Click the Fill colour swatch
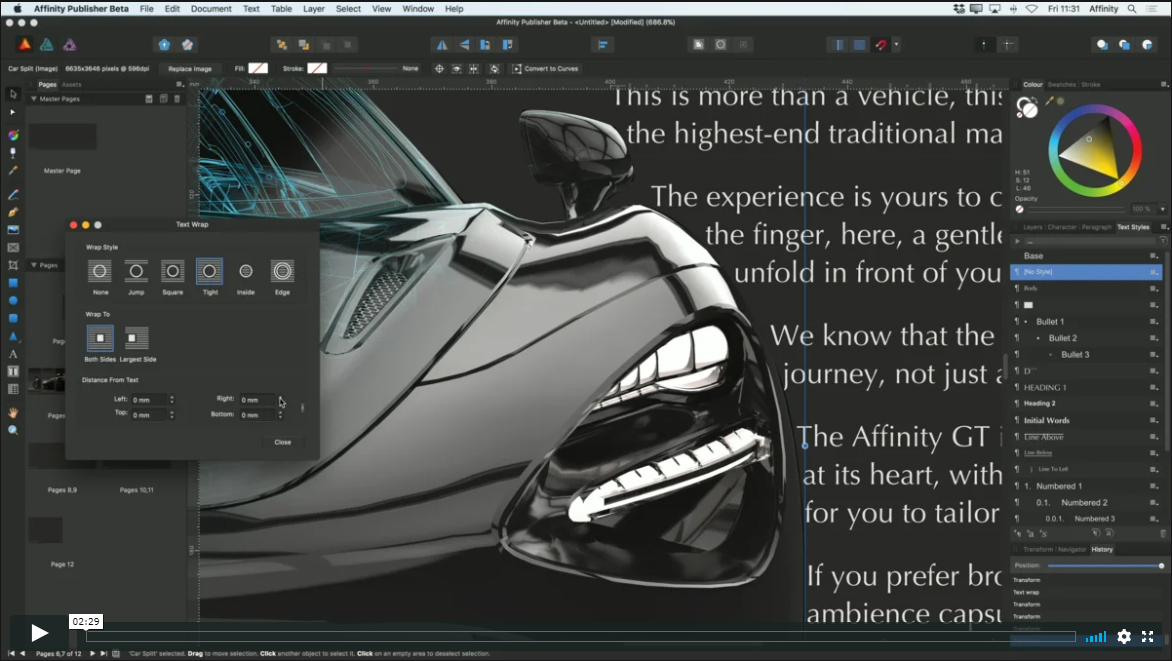Screen dimensions: 1172x661 click(258, 68)
